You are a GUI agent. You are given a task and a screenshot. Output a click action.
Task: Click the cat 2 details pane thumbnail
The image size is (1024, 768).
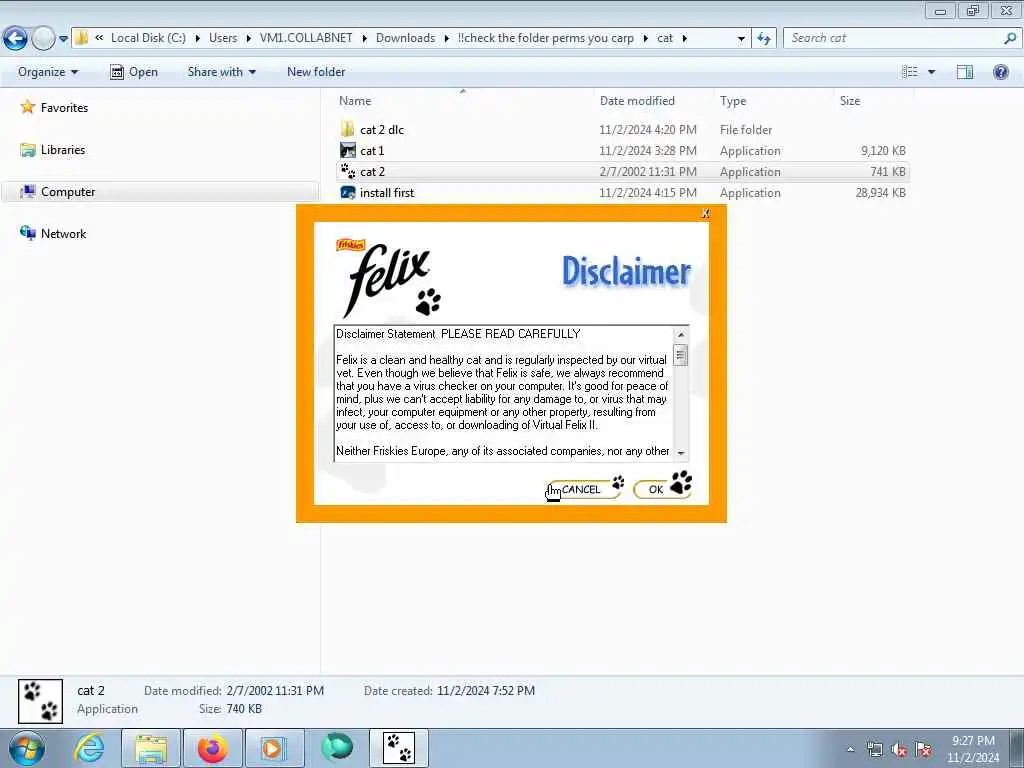coord(40,701)
